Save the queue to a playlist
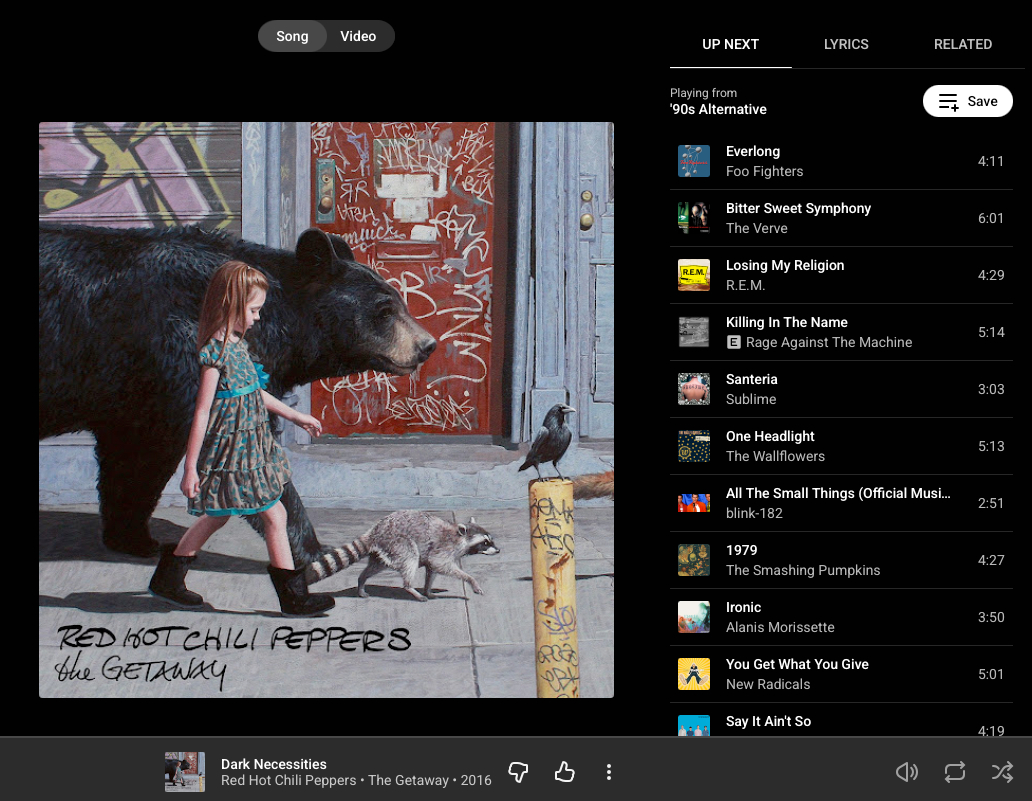1032x801 pixels. (x=967, y=101)
